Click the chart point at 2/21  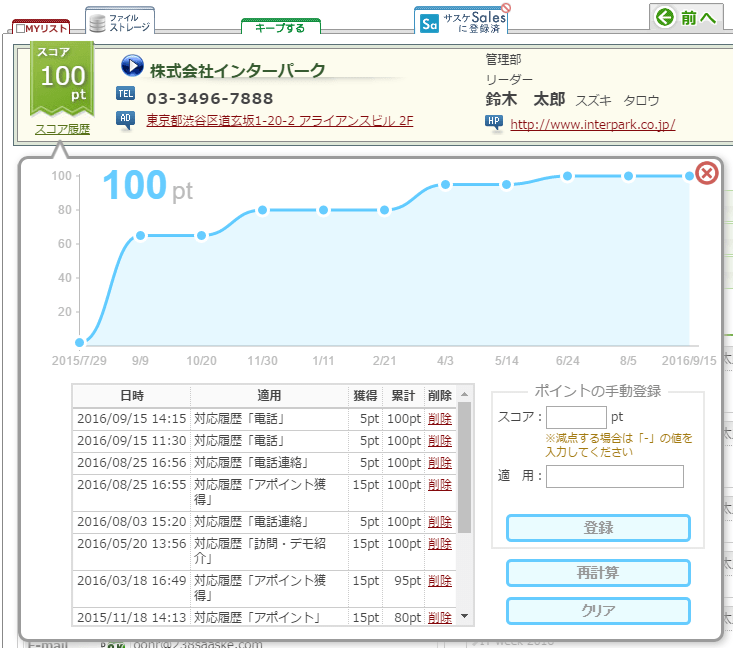(x=384, y=210)
